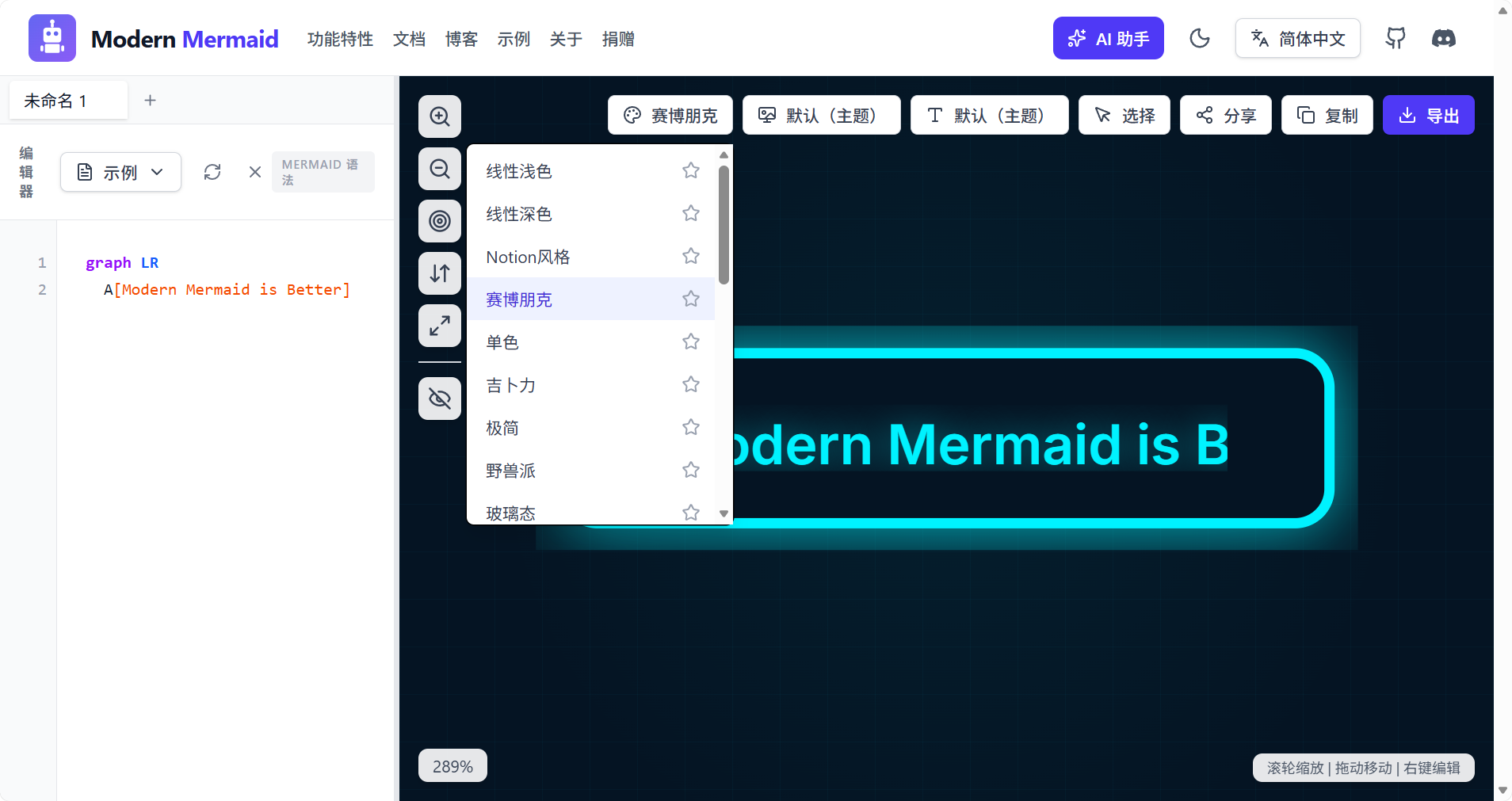Favorite the 吉卜力 theme star
Image resolution: width=1512 pixels, height=801 pixels.
point(691,384)
